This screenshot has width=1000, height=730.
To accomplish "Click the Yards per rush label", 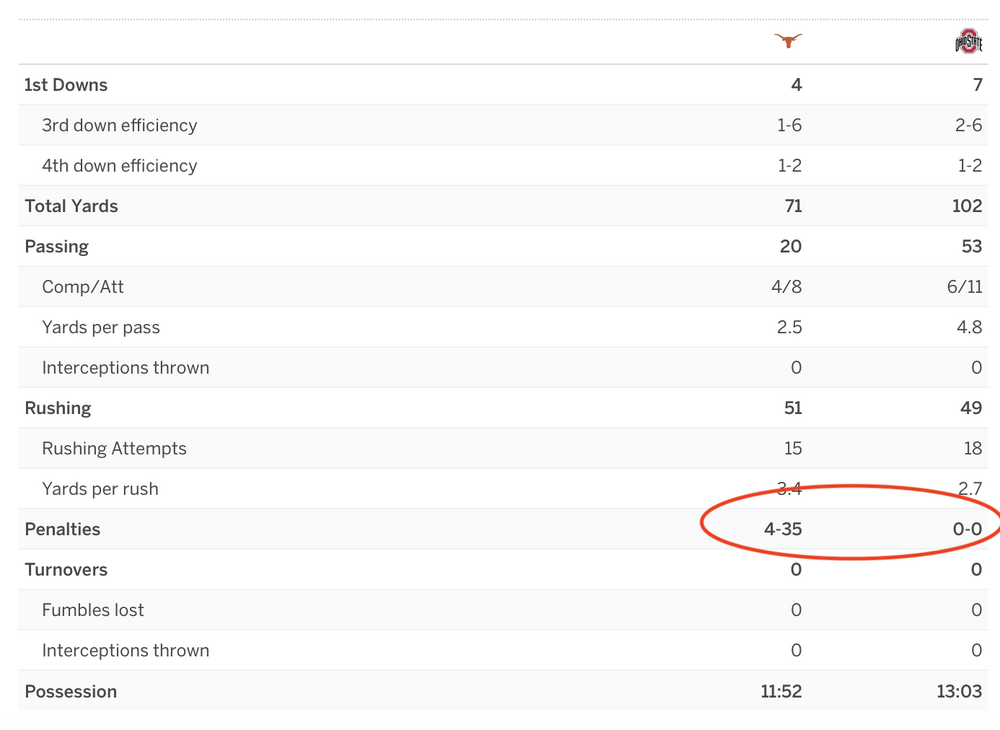I will click(x=100, y=489).
